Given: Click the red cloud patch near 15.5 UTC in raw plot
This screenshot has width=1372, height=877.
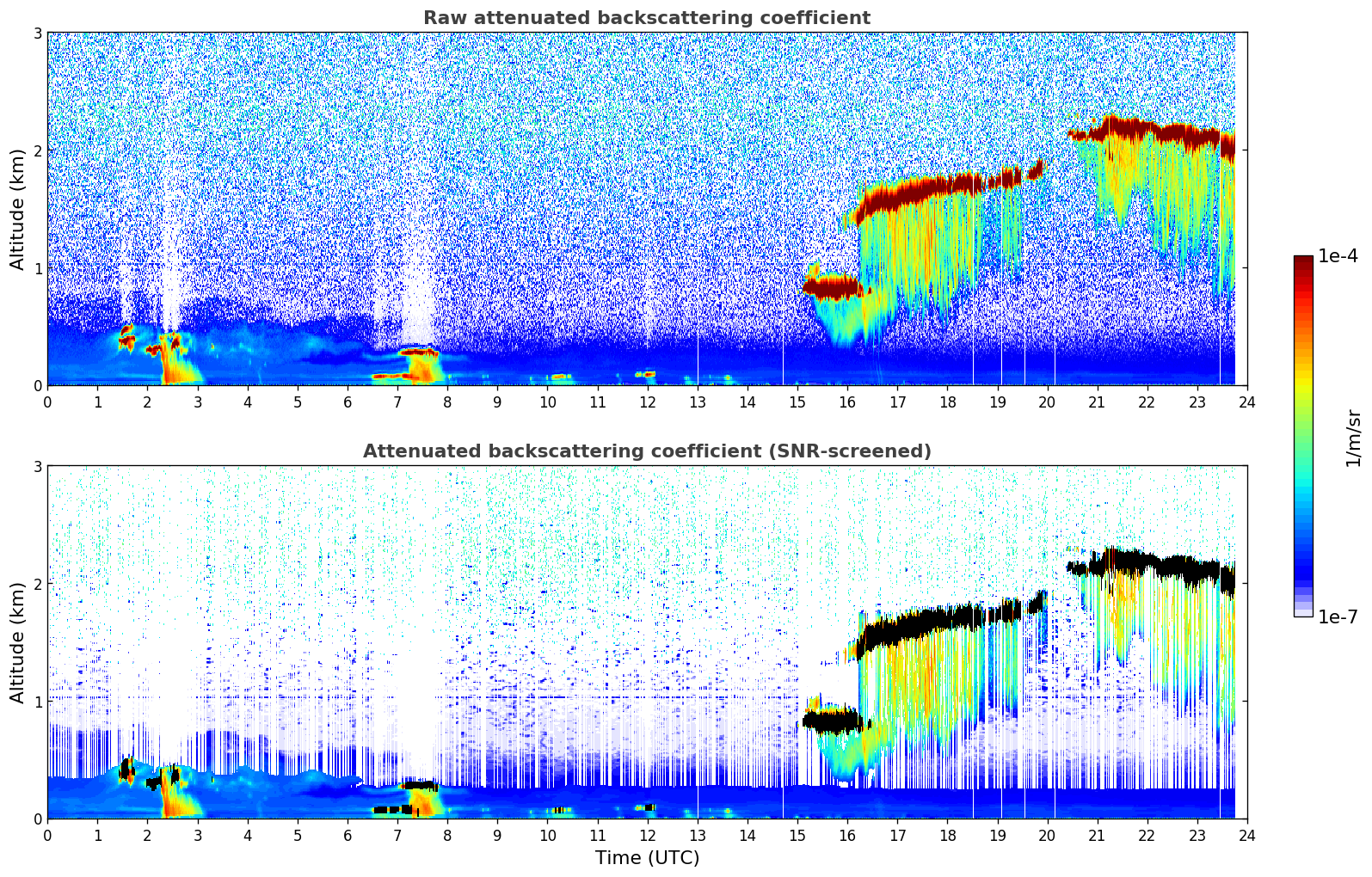Looking at the screenshot, I should click(833, 286).
